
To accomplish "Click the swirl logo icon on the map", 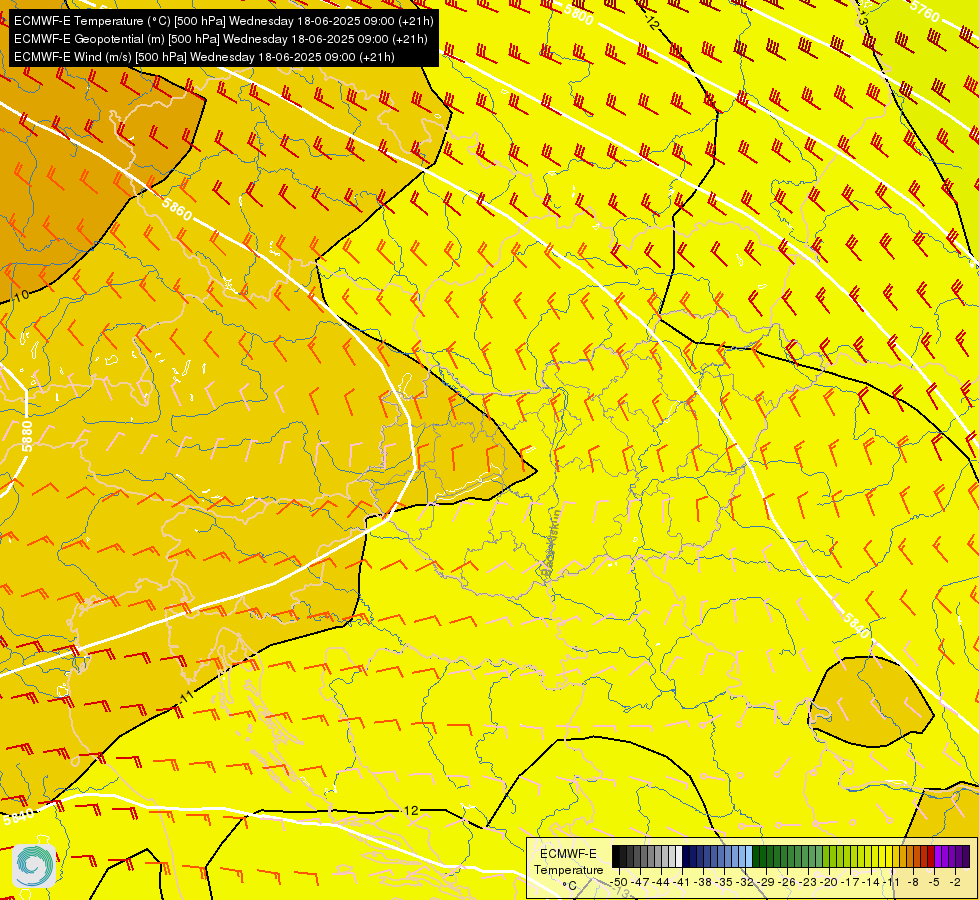I will (x=34, y=866).
